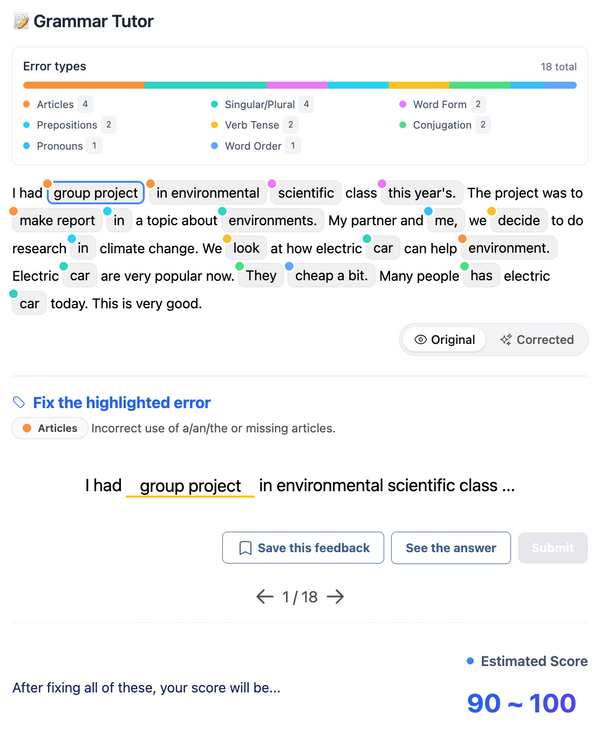600x731 pixels.
Task: Click the bookmark icon in Save this feedback
Action: point(244,548)
